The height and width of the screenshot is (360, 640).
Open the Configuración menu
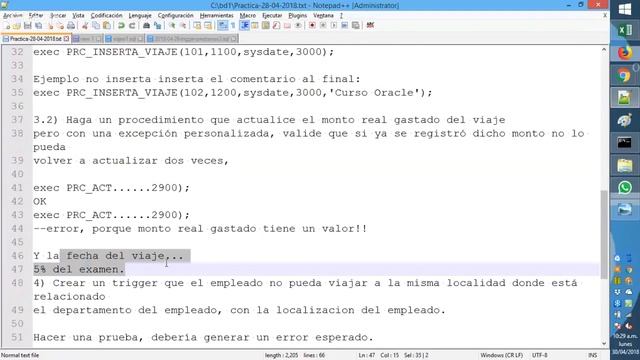[176, 16]
